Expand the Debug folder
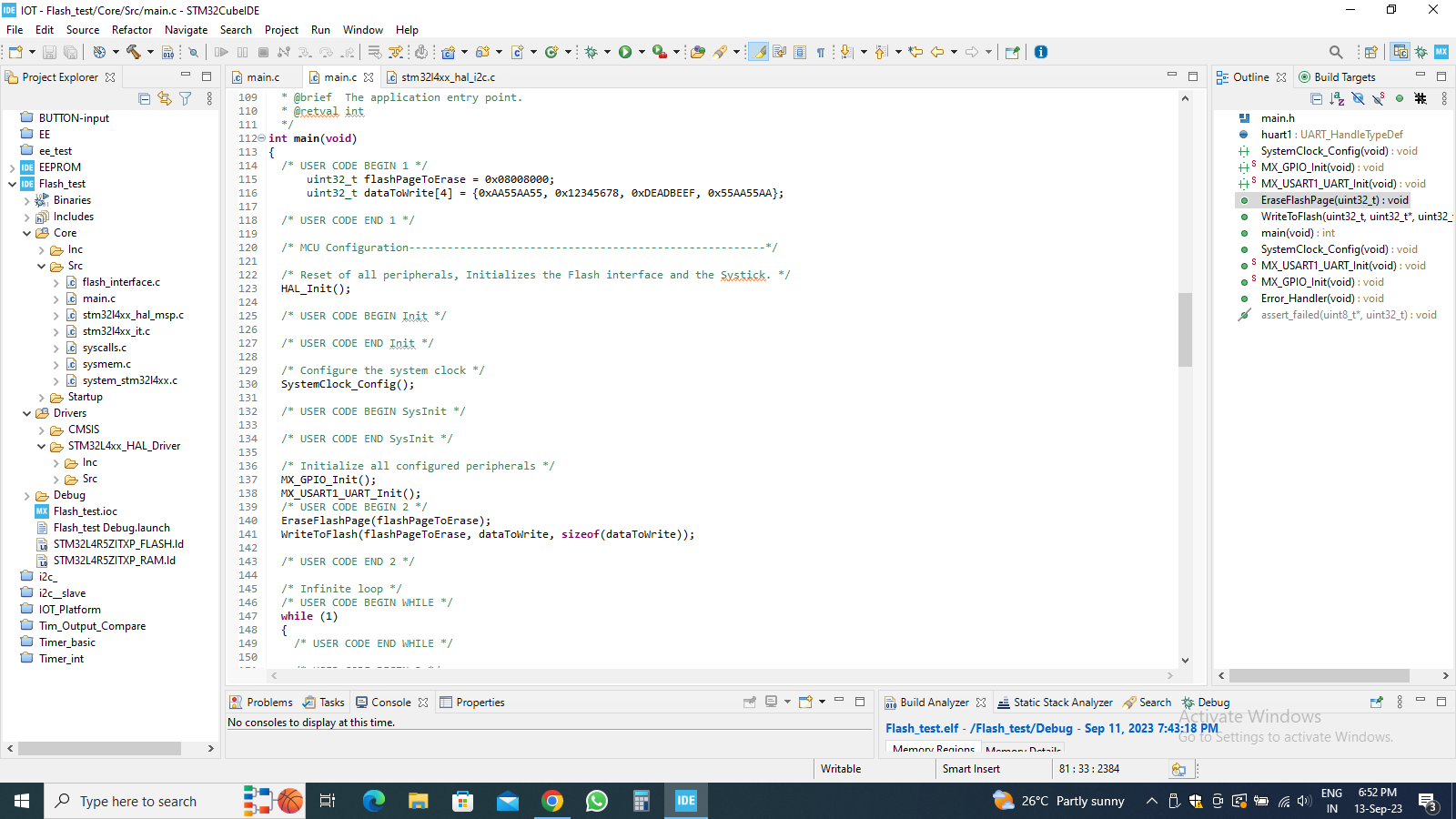Screen dimensions: 1456x819 27,496
